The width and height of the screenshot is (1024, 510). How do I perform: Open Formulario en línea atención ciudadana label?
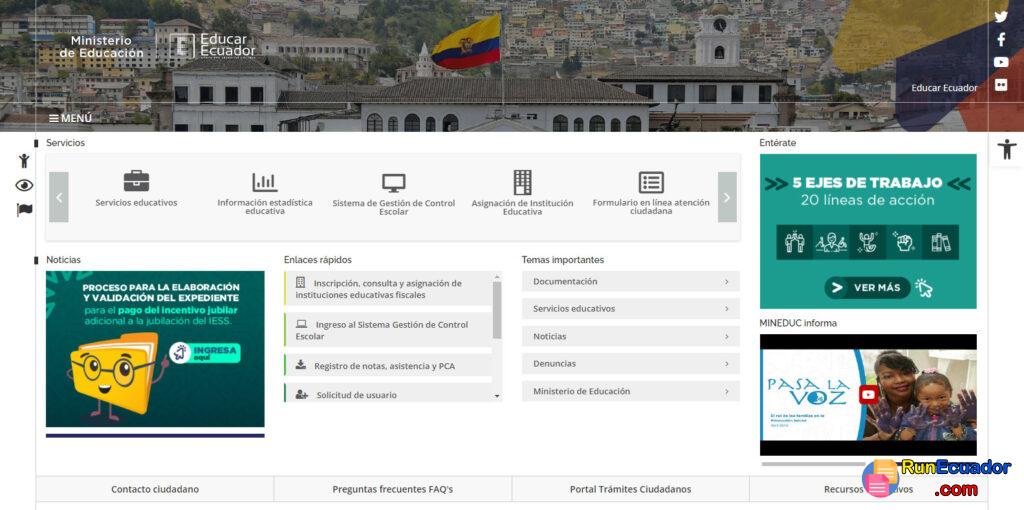pos(651,207)
